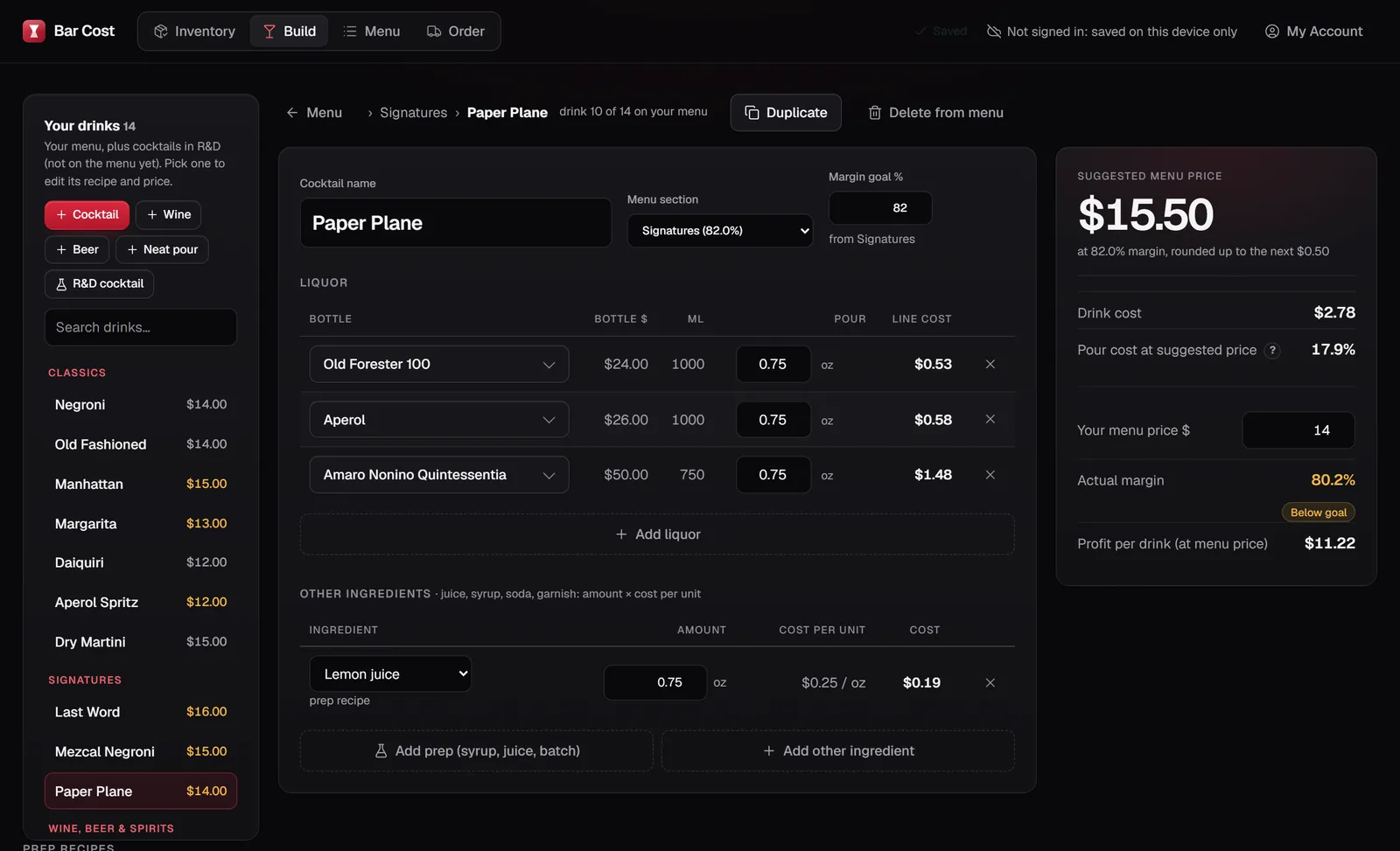This screenshot has width=1400, height=851.
Task: Remove the Aperol liquor row
Action: [x=990, y=420]
